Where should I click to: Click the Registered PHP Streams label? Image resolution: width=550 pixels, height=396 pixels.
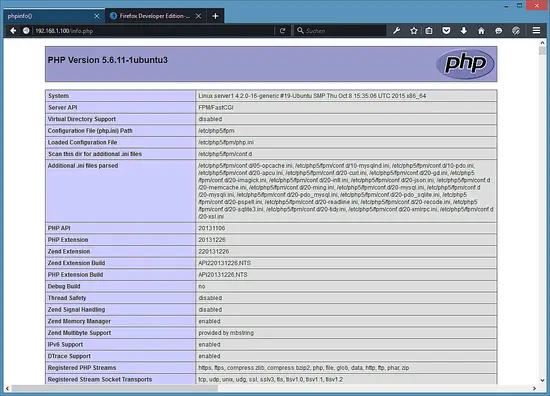(x=82, y=368)
